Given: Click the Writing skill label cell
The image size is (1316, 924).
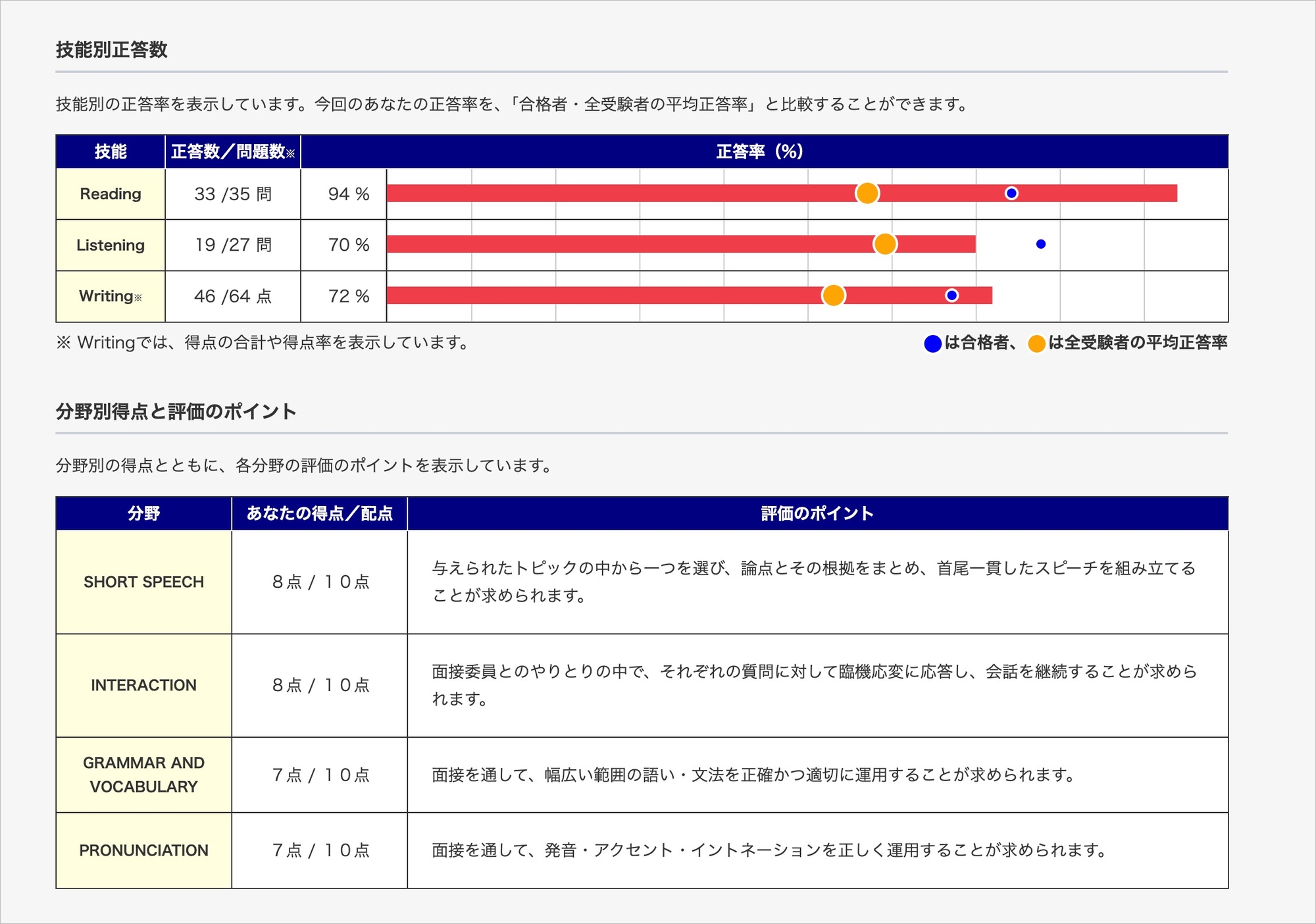Looking at the screenshot, I should pos(111,296).
